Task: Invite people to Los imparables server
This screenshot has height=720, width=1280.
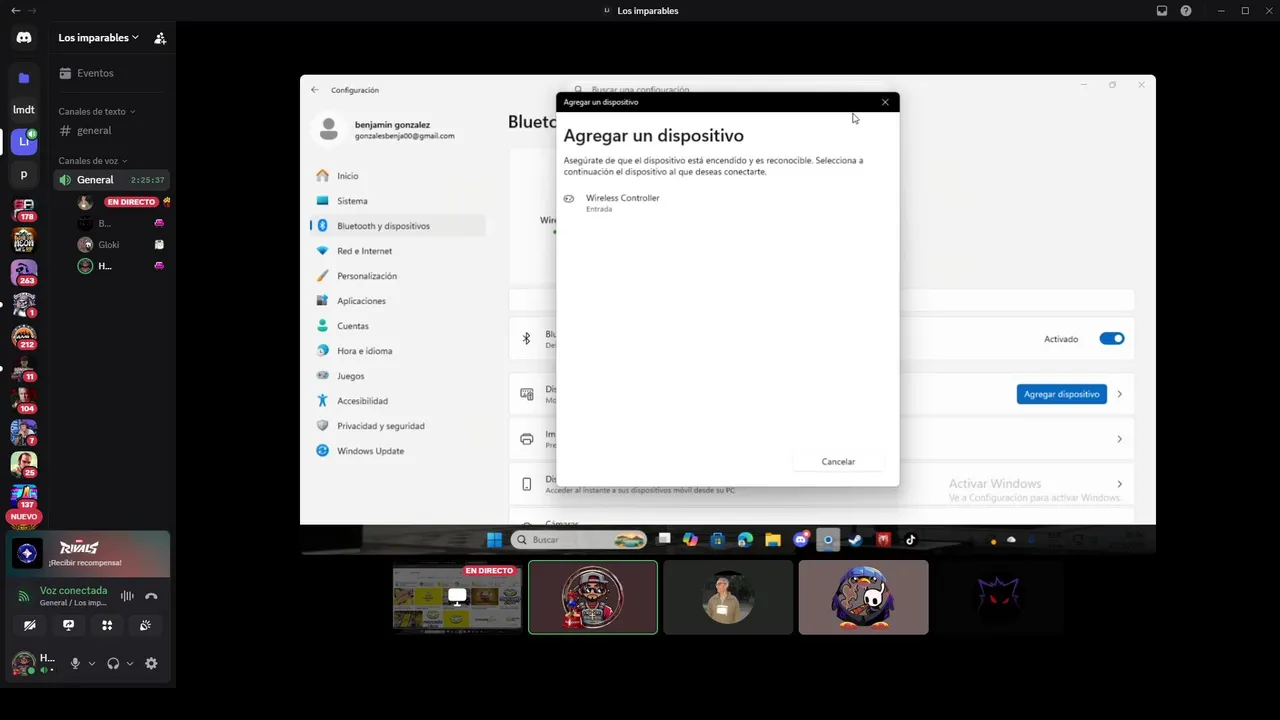Action: (160, 38)
